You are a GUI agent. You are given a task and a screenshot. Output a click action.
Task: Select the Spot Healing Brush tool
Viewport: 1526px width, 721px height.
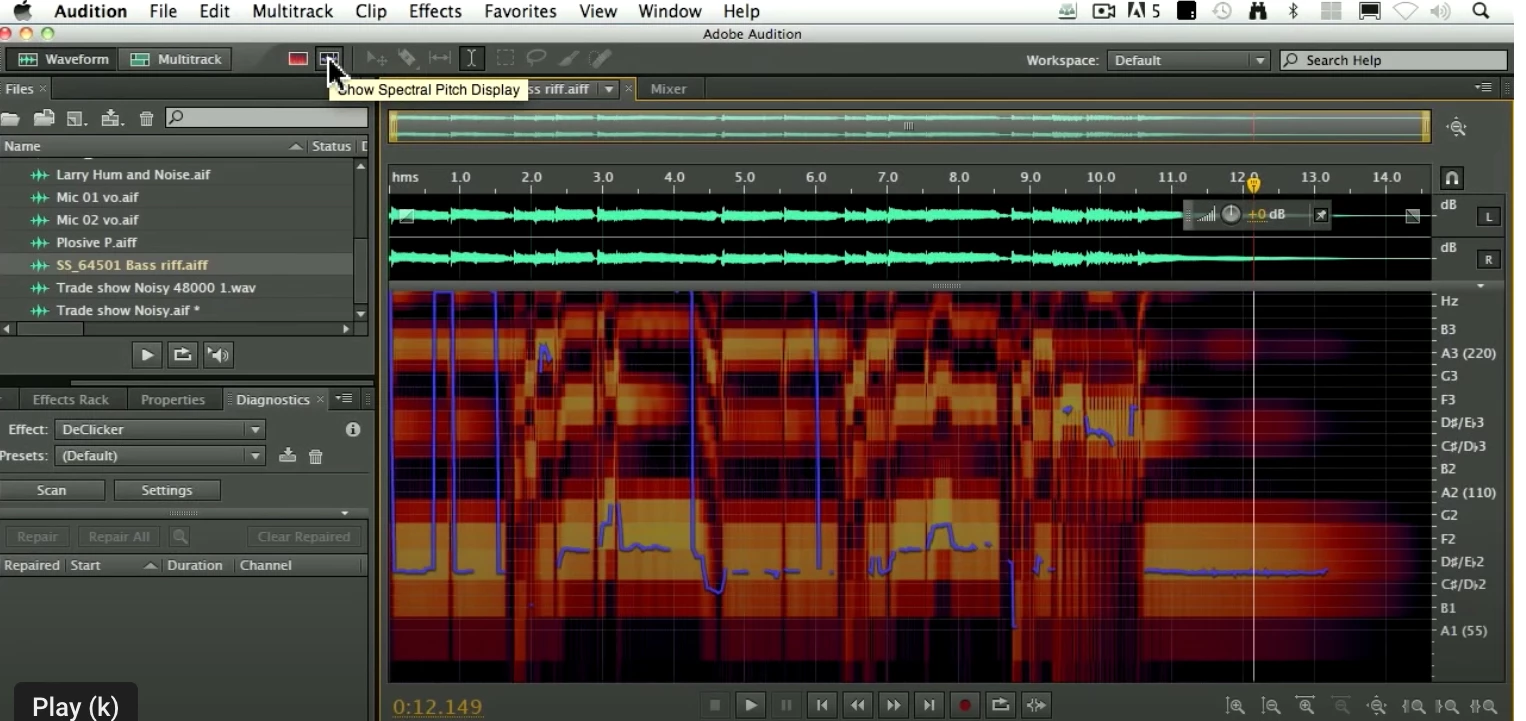tap(599, 59)
